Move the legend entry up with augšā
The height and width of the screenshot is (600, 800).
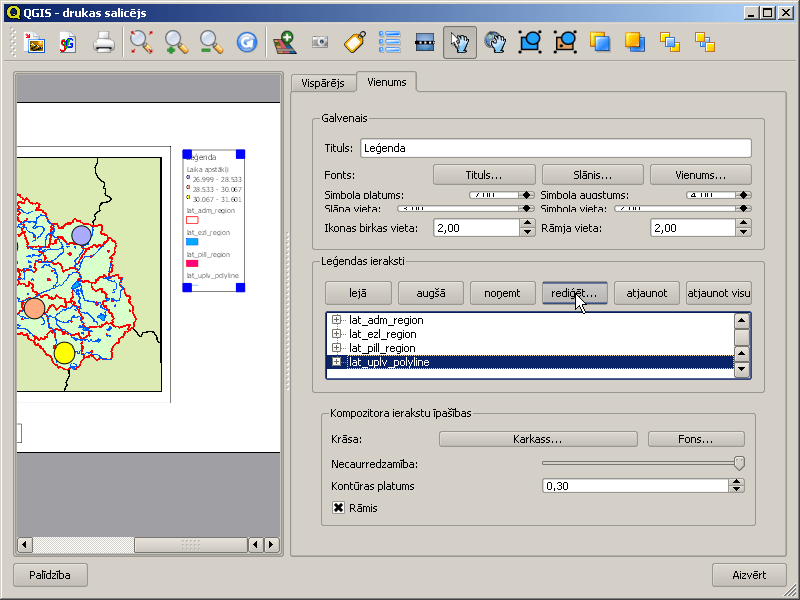click(431, 293)
